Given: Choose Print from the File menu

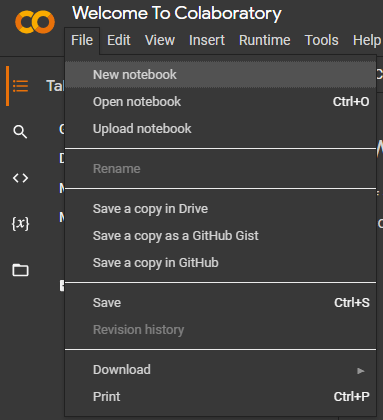Looking at the screenshot, I should [220, 397].
